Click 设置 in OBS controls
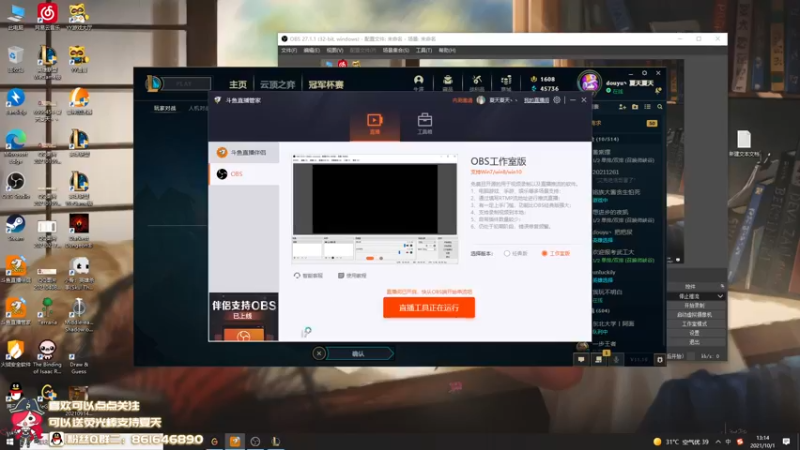This screenshot has height=450, width=800. tap(694, 333)
